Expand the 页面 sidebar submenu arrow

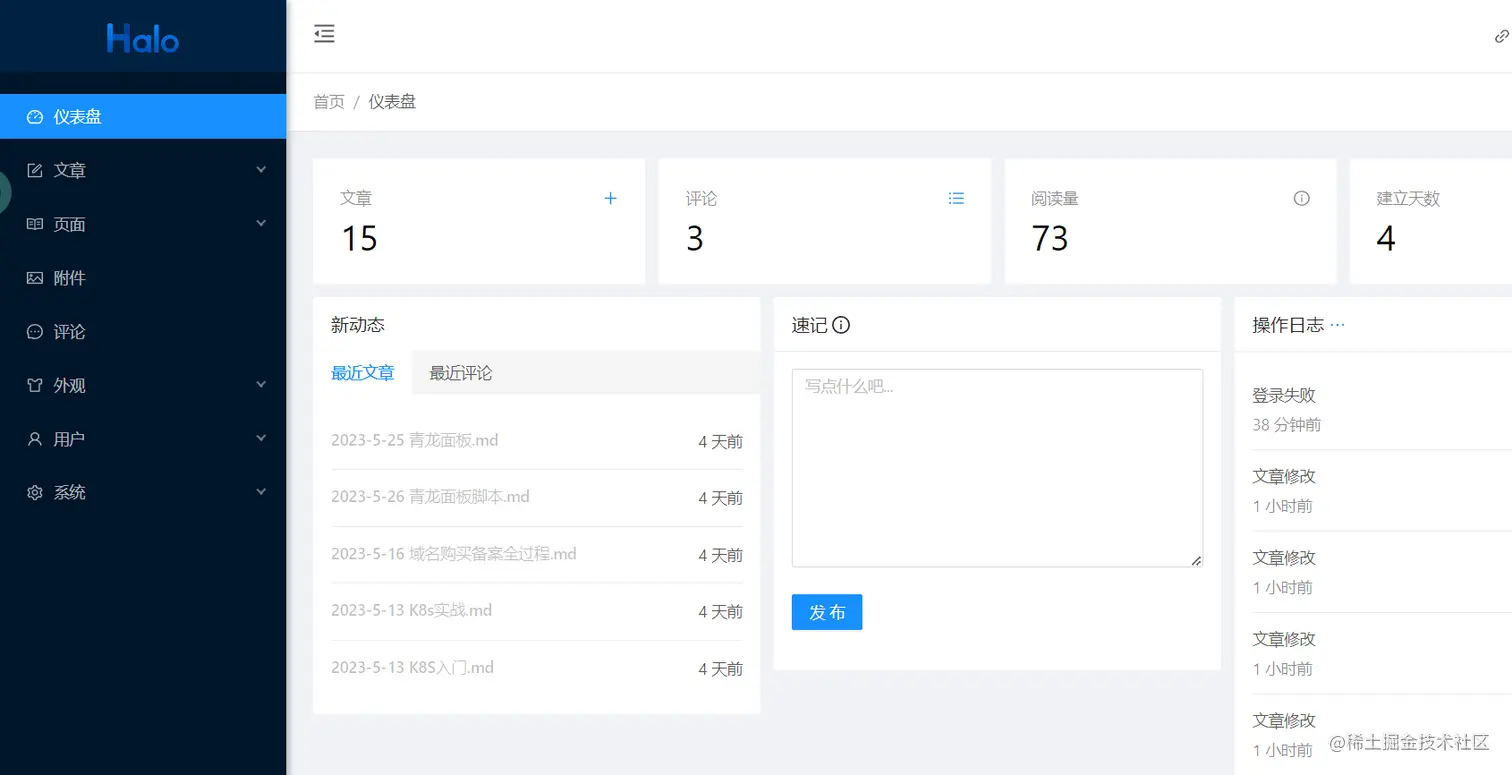click(x=261, y=224)
